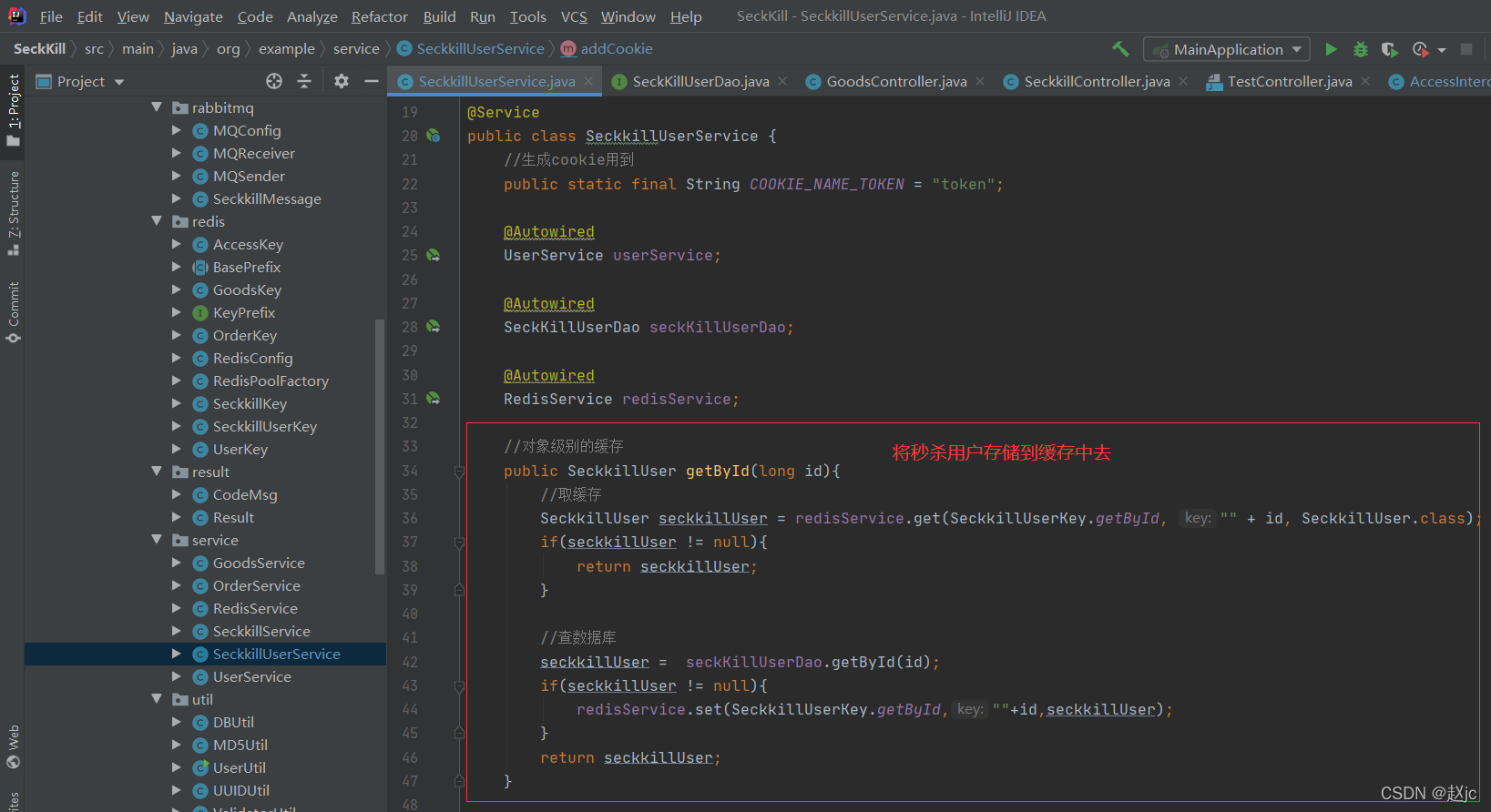The height and width of the screenshot is (812, 1491).
Task: Open the Structure tool window
Action: pyautogui.click(x=13, y=213)
